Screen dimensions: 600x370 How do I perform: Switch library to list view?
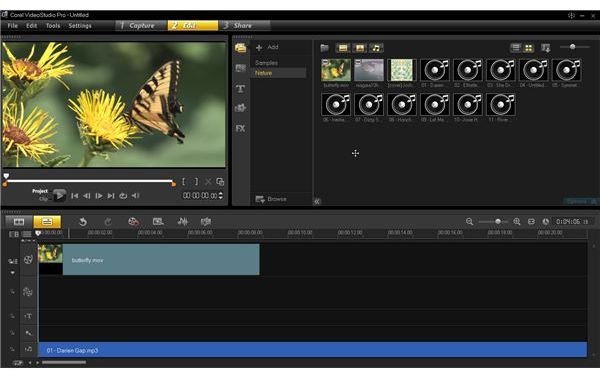pyautogui.click(x=516, y=47)
